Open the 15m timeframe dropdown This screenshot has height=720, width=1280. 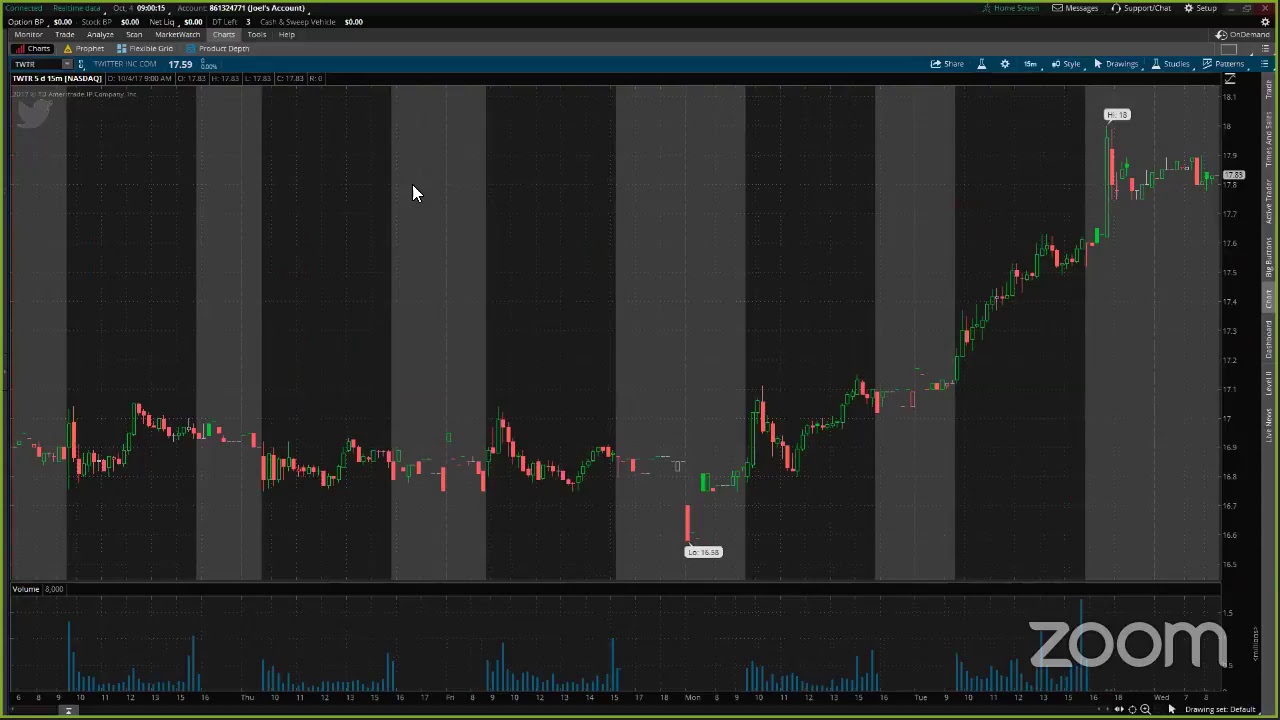coord(1030,64)
